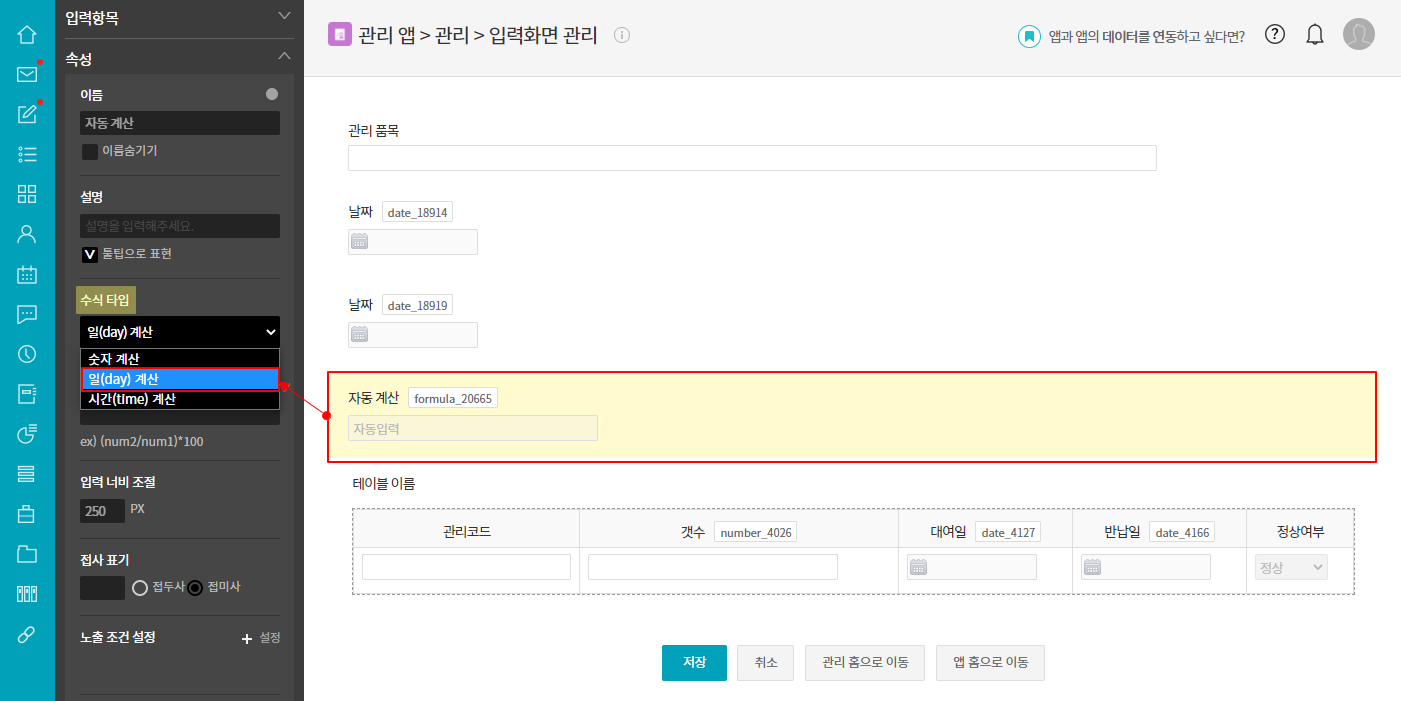Go to Home in the left sidebar

click(x=27, y=34)
